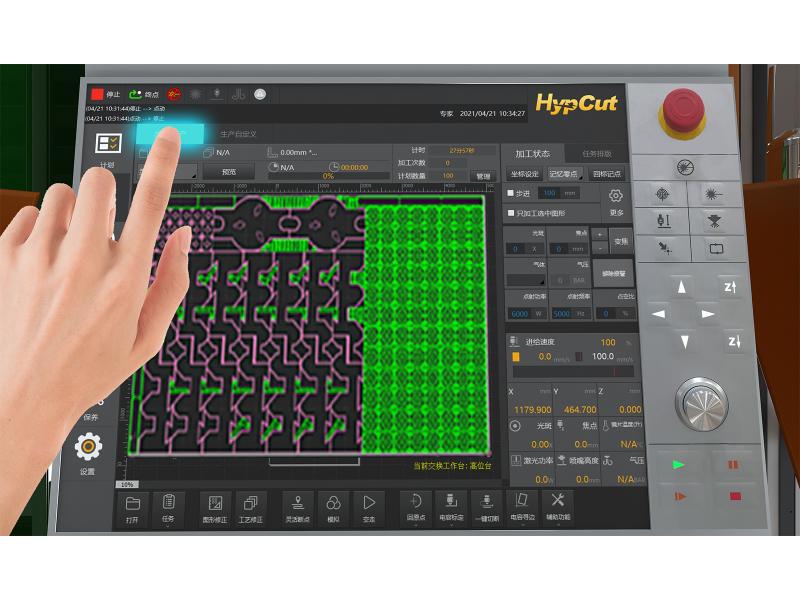The height and width of the screenshot is (600, 800).
Task: Expand the 记忆零点 dropdown button
Action: (565, 173)
